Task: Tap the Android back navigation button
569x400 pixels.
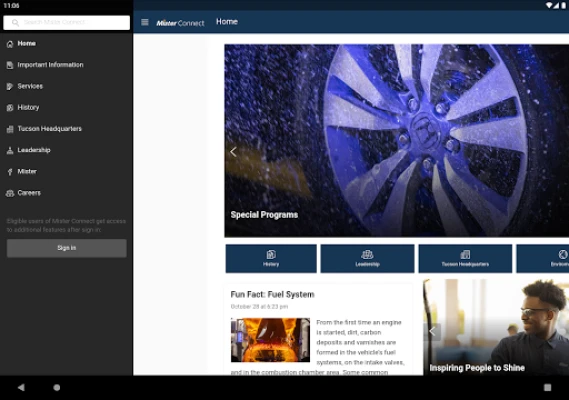Action: (21, 388)
